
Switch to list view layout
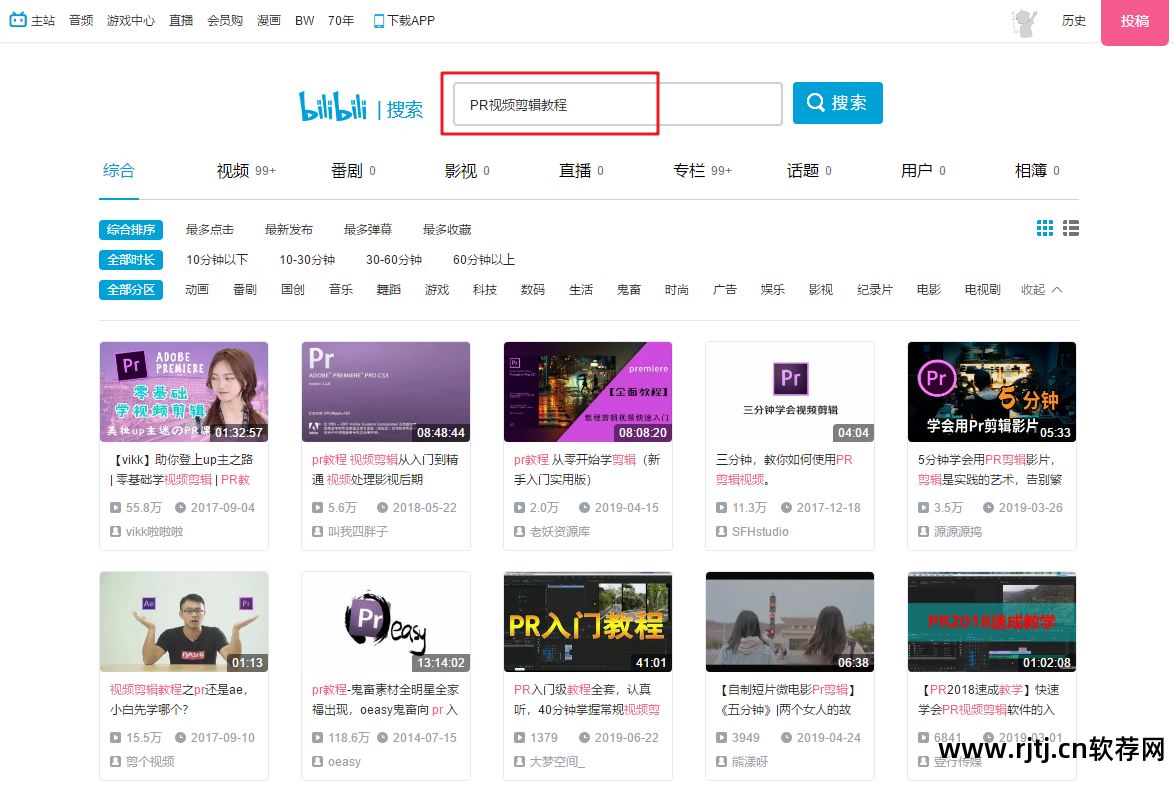(1070, 228)
